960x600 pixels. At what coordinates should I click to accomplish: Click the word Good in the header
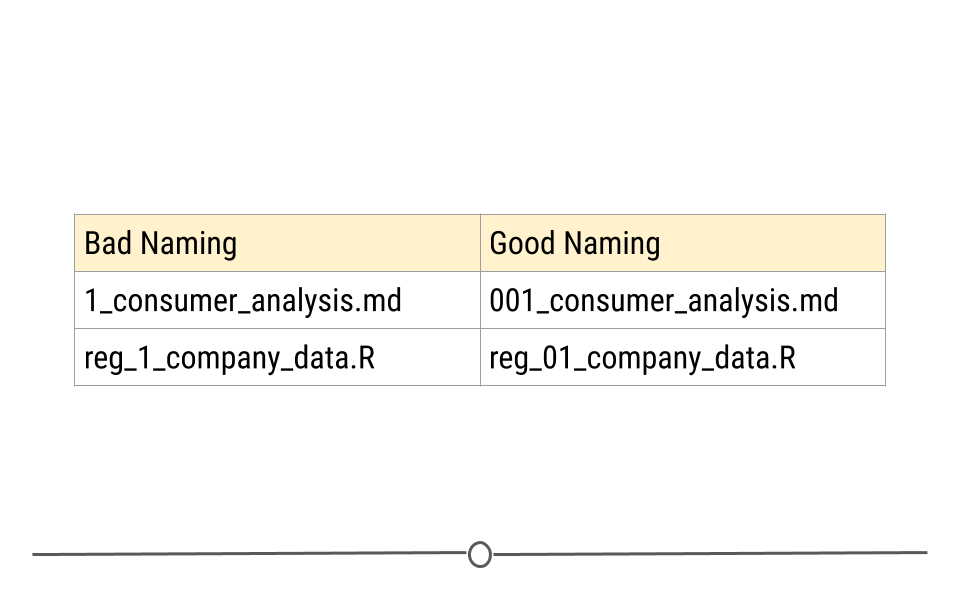click(522, 243)
